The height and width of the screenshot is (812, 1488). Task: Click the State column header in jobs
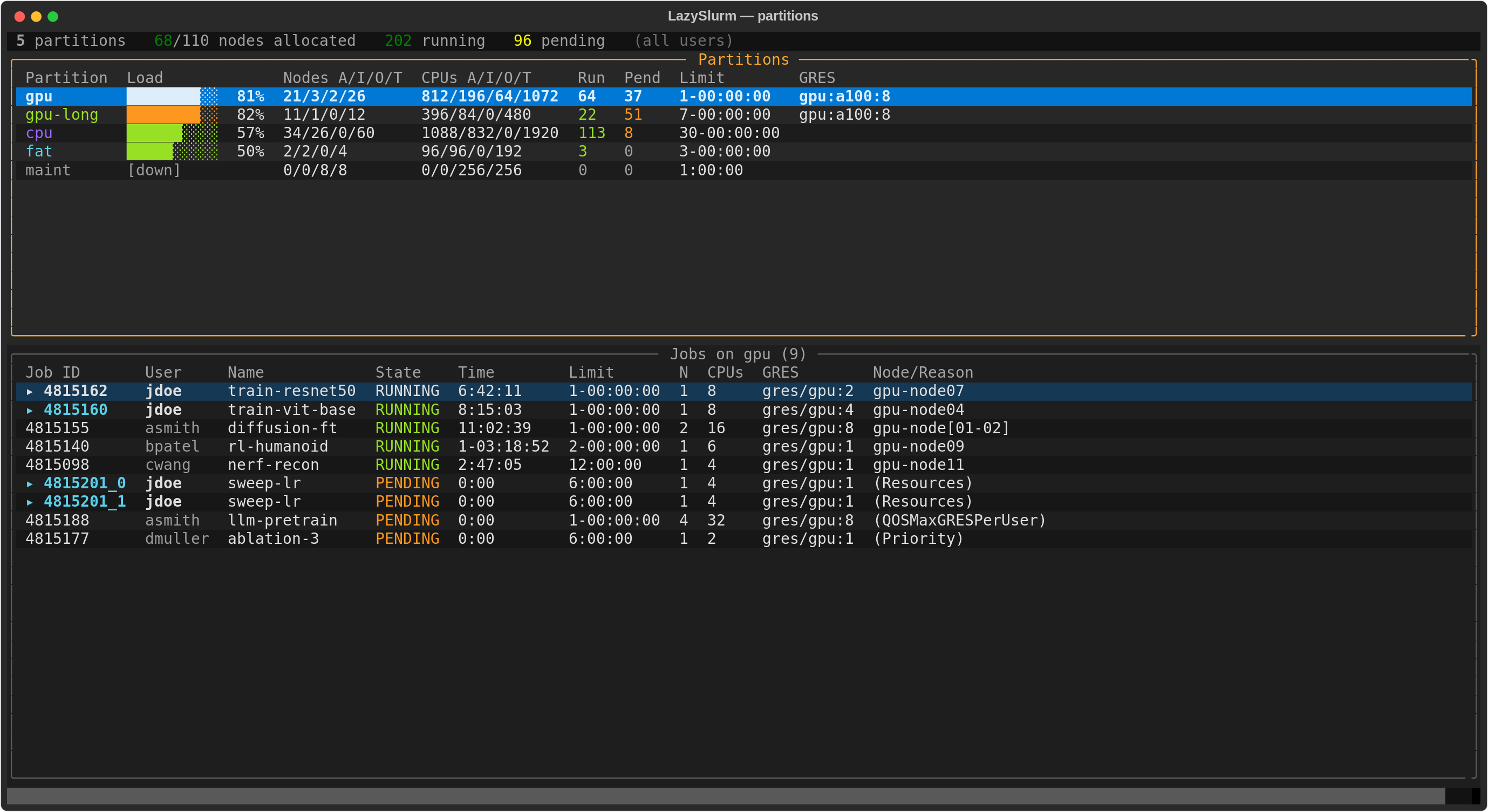coord(398,372)
